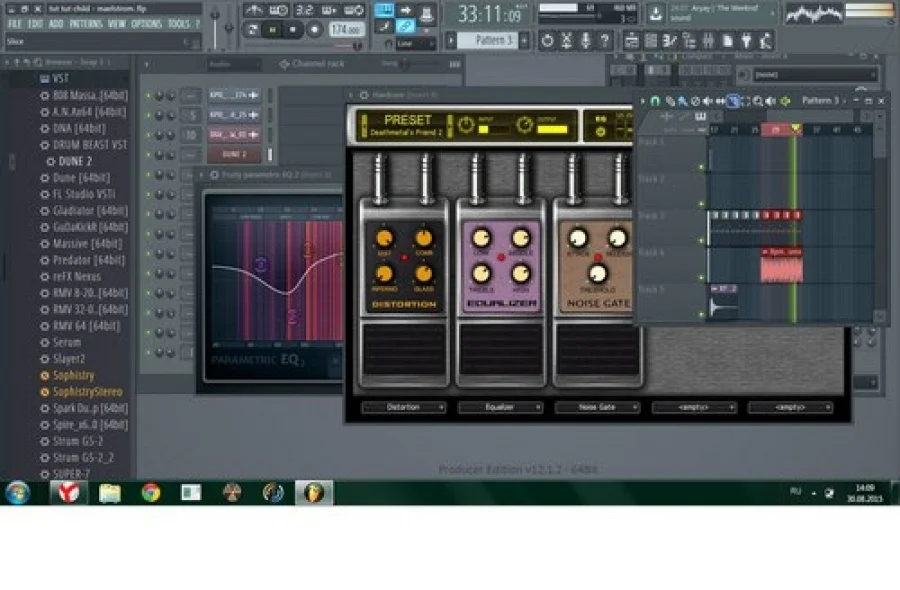Open the mixer view icon

(708, 41)
